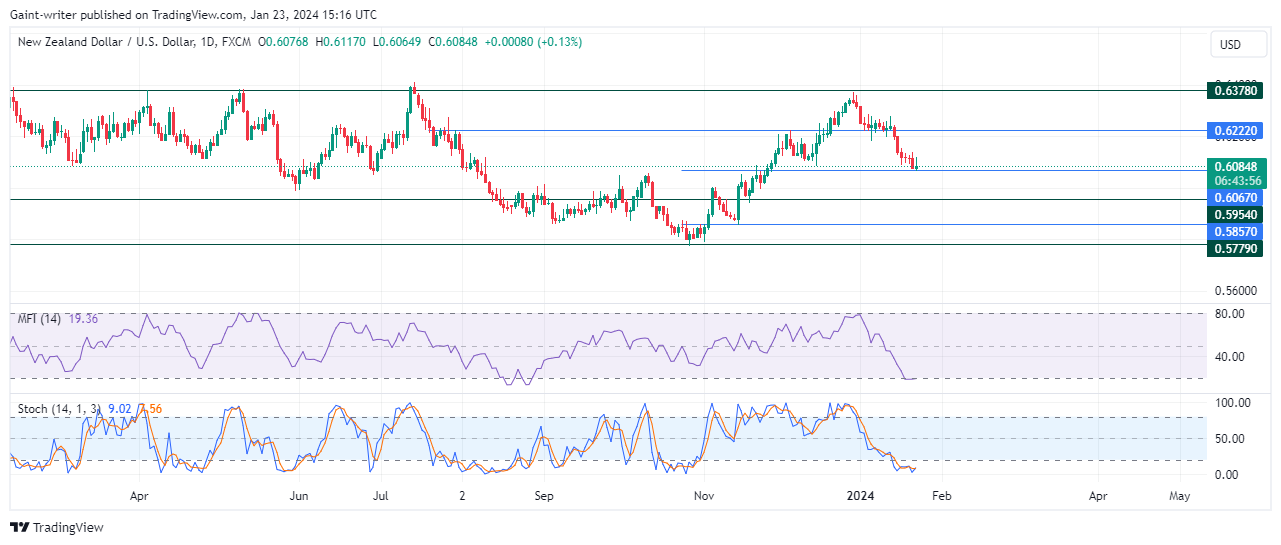Click the May label on time axis
This screenshot has width=1281, height=545.
tap(1179, 495)
